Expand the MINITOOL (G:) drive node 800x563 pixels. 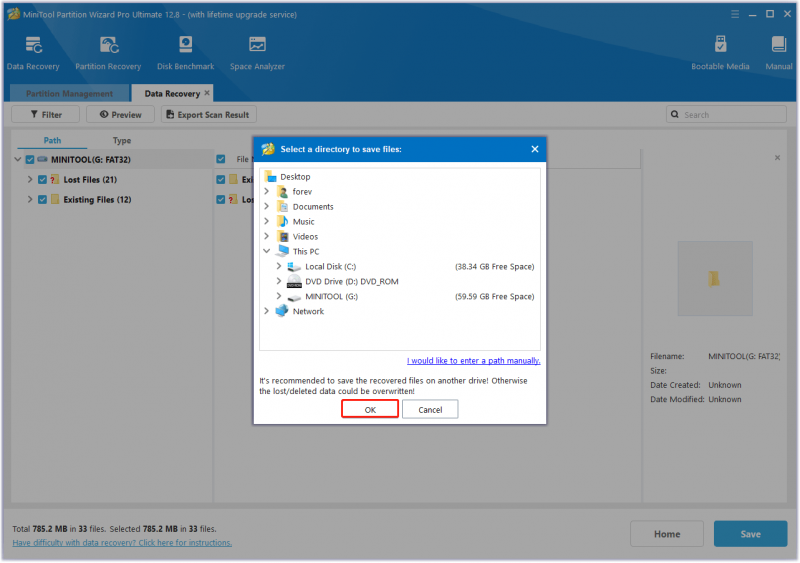[x=279, y=296]
